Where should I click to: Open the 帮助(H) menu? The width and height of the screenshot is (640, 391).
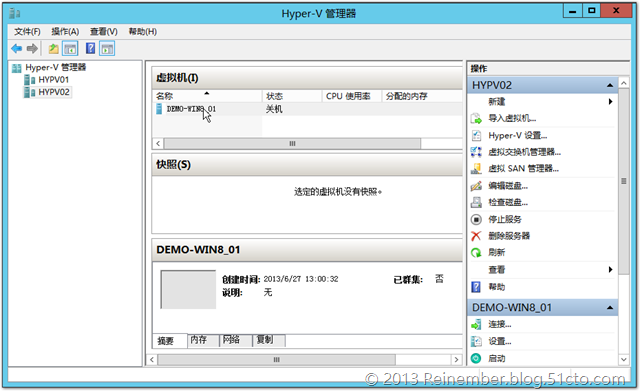pos(142,31)
